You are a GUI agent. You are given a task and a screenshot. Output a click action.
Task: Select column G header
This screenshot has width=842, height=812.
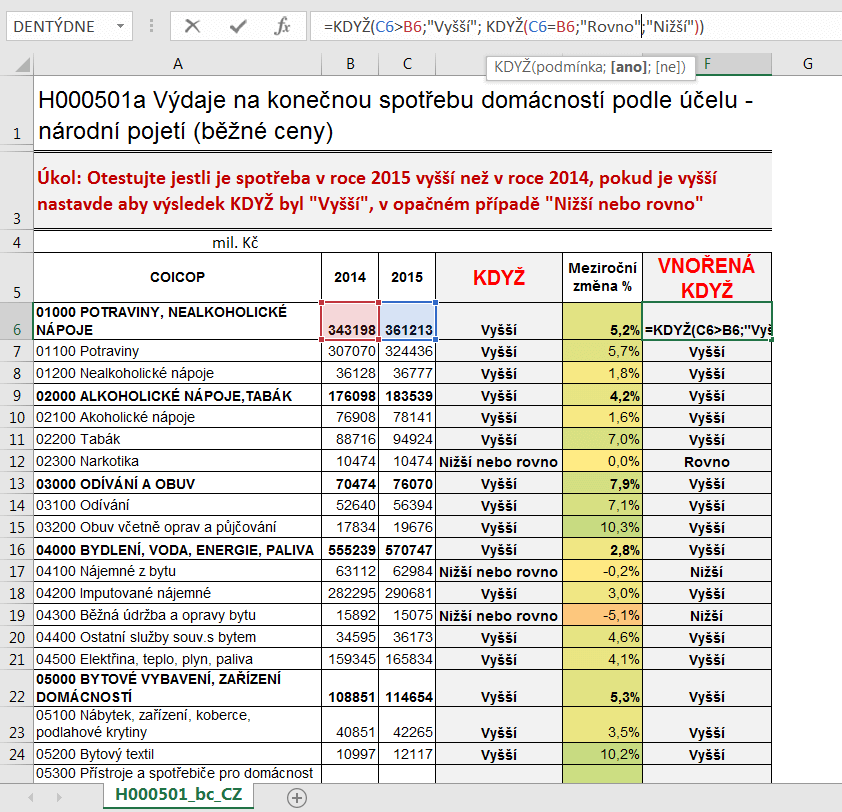806,64
